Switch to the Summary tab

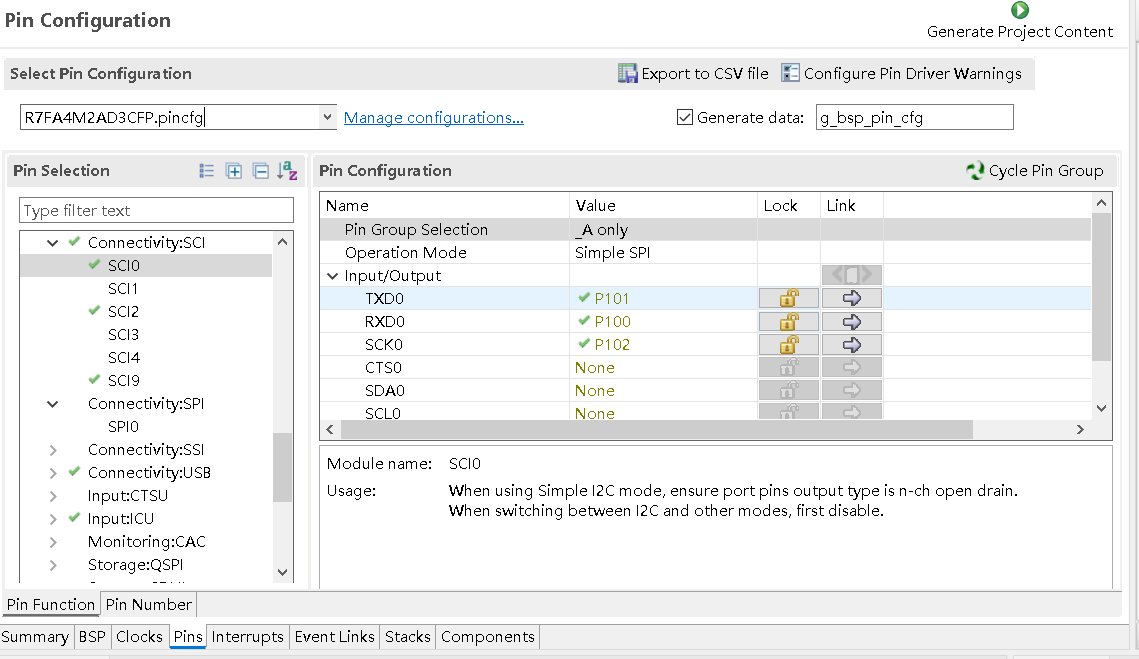pos(35,636)
